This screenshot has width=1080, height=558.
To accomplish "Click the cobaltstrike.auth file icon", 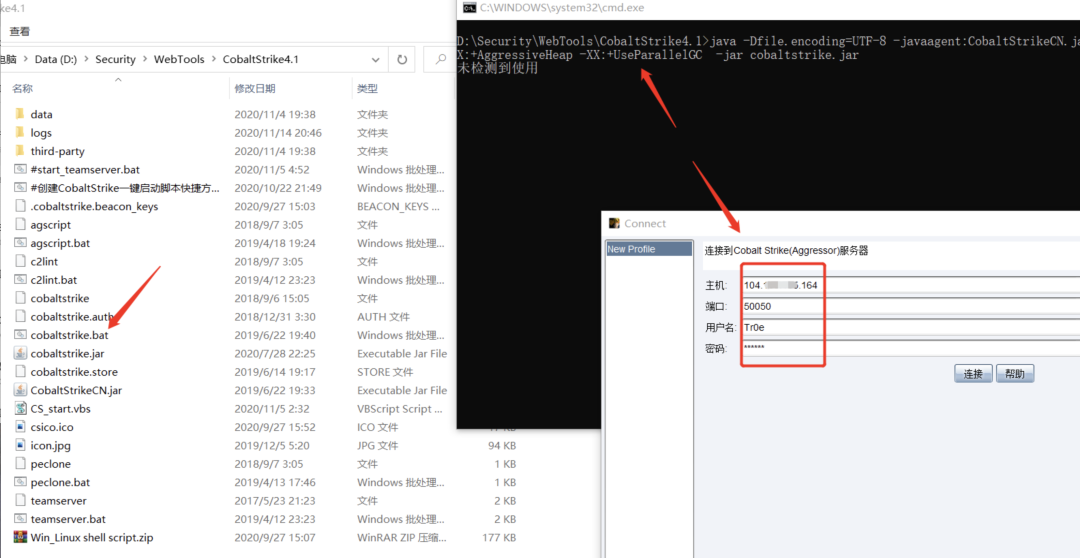I will tap(20, 317).
